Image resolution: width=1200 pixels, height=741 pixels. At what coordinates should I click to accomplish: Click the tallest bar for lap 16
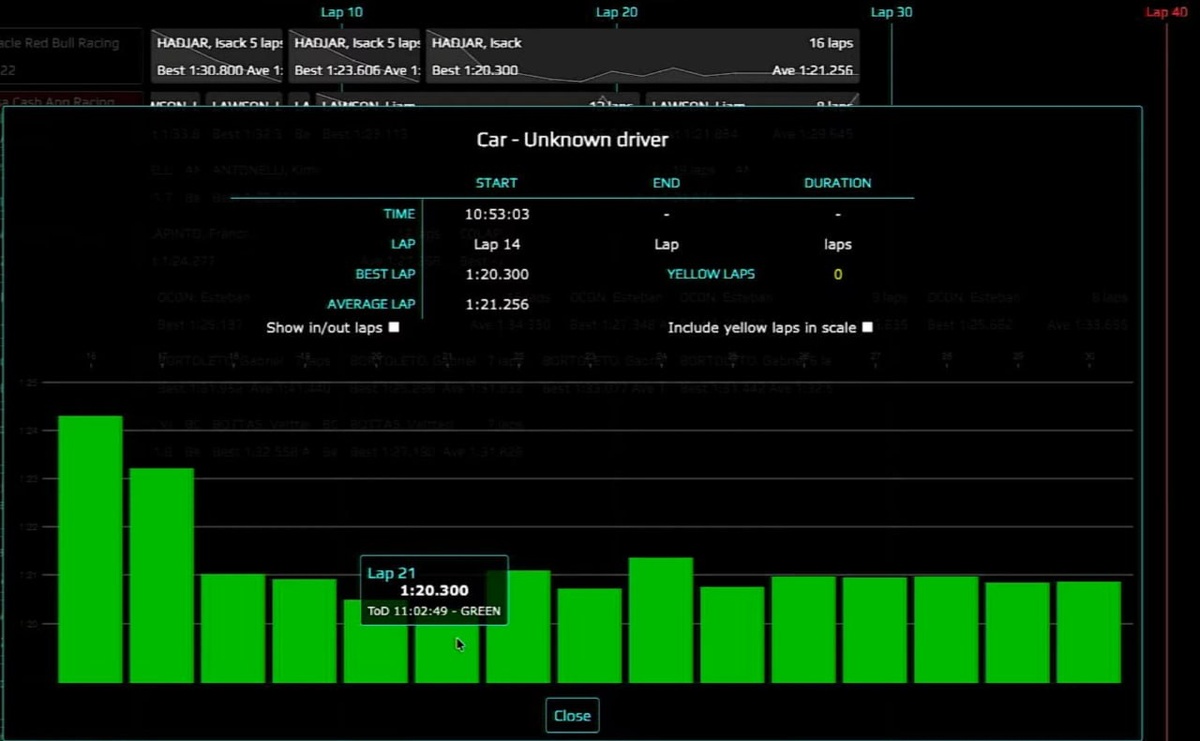click(x=90, y=549)
